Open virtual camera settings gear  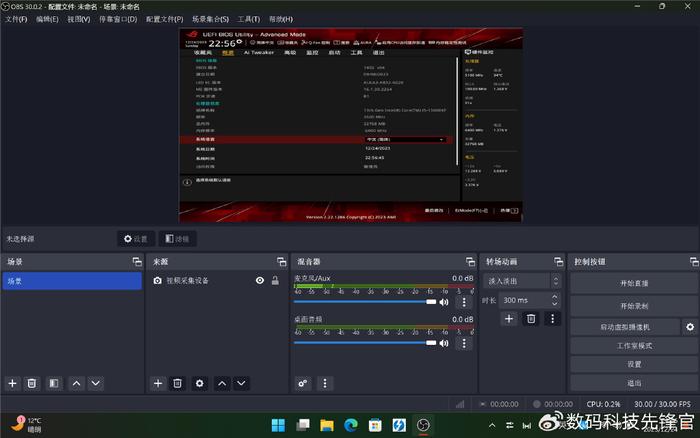click(690, 327)
